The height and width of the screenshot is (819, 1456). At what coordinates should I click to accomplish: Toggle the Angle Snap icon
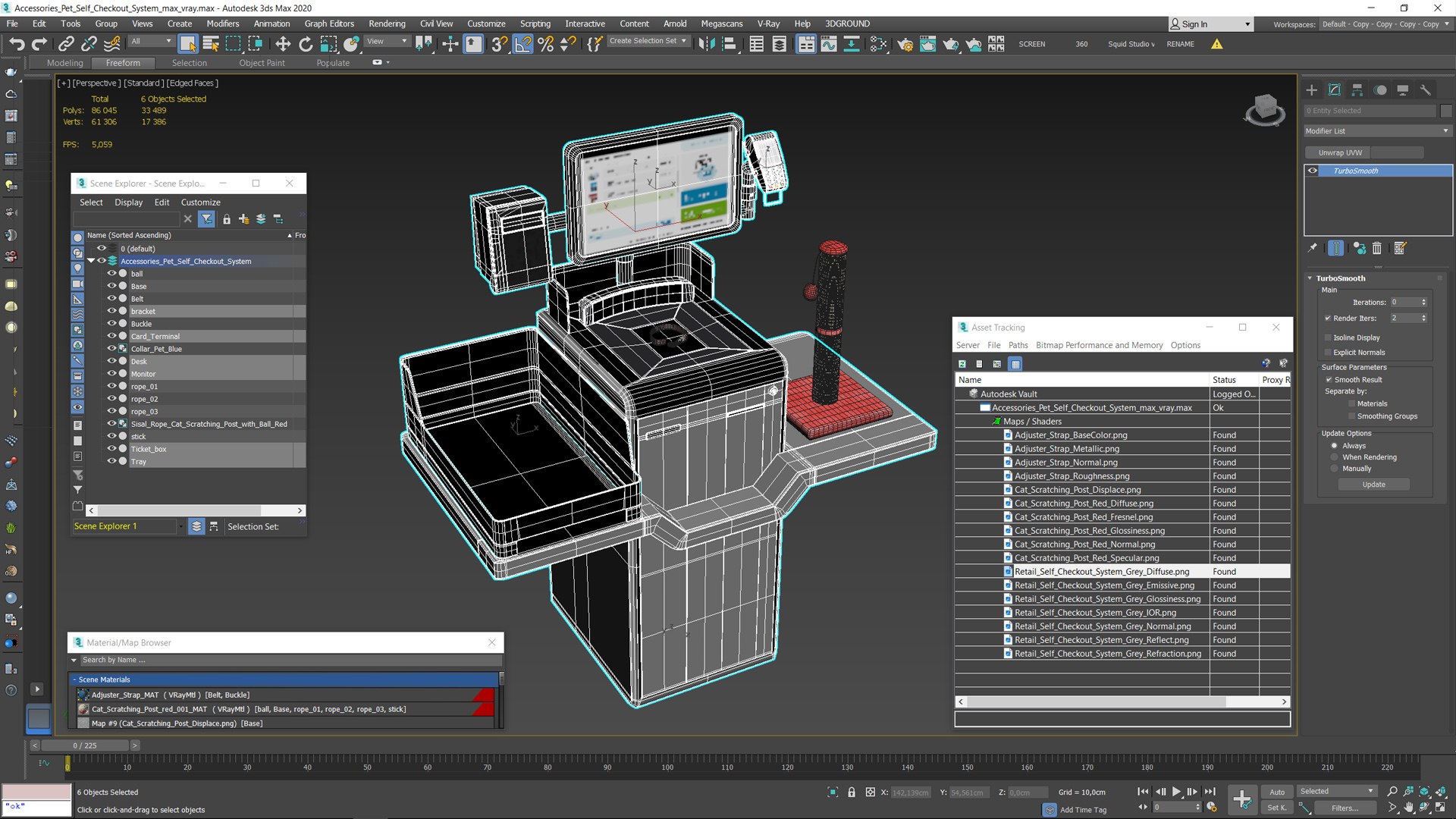tap(522, 44)
